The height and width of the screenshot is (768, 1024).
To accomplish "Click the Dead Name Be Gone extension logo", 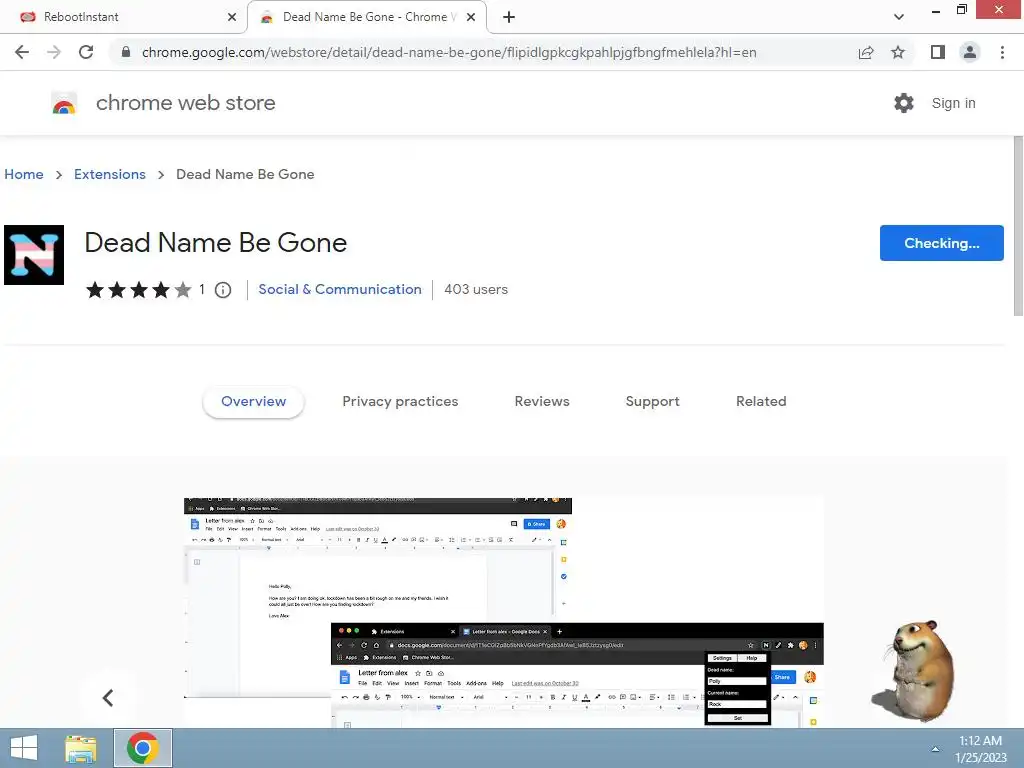I will [x=34, y=255].
